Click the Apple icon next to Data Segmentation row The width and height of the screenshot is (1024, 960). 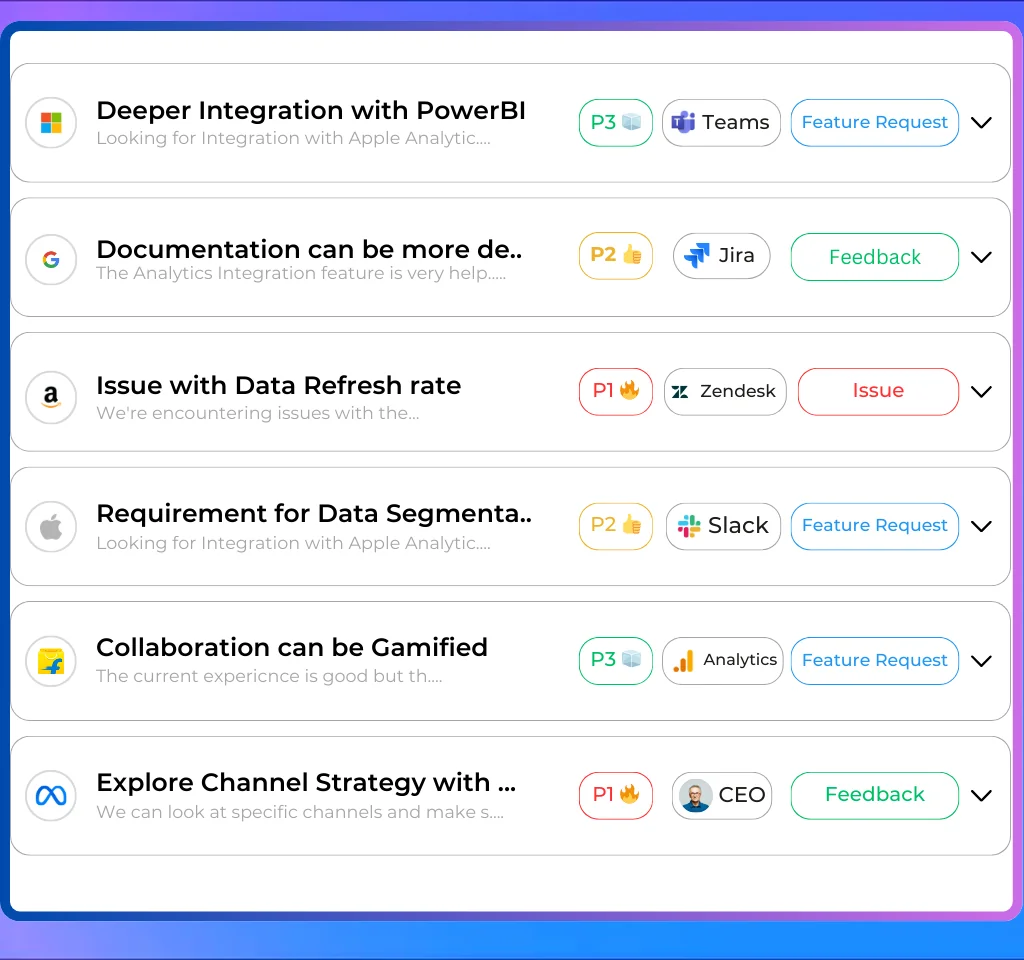point(51,527)
